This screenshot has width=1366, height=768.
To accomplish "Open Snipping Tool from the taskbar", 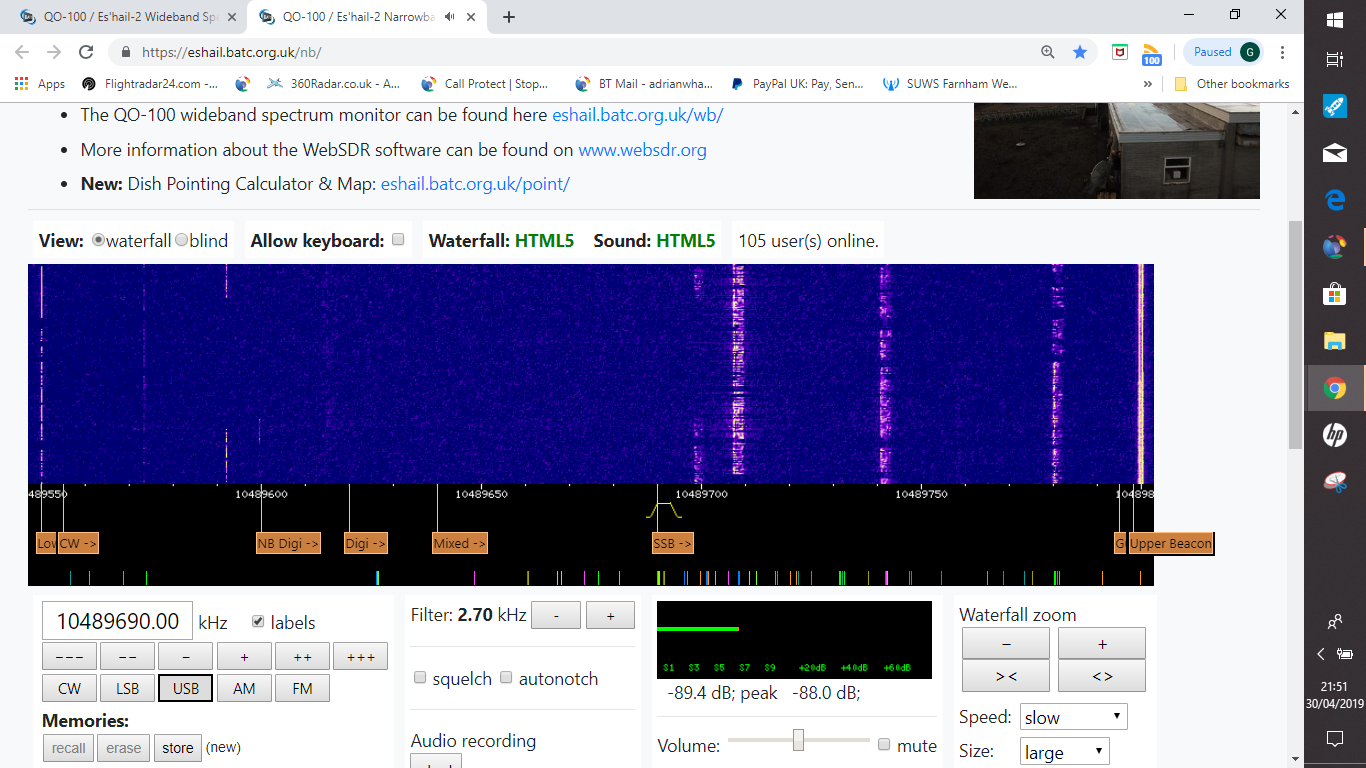I will pyautogui.click(x=1335, y=482).
